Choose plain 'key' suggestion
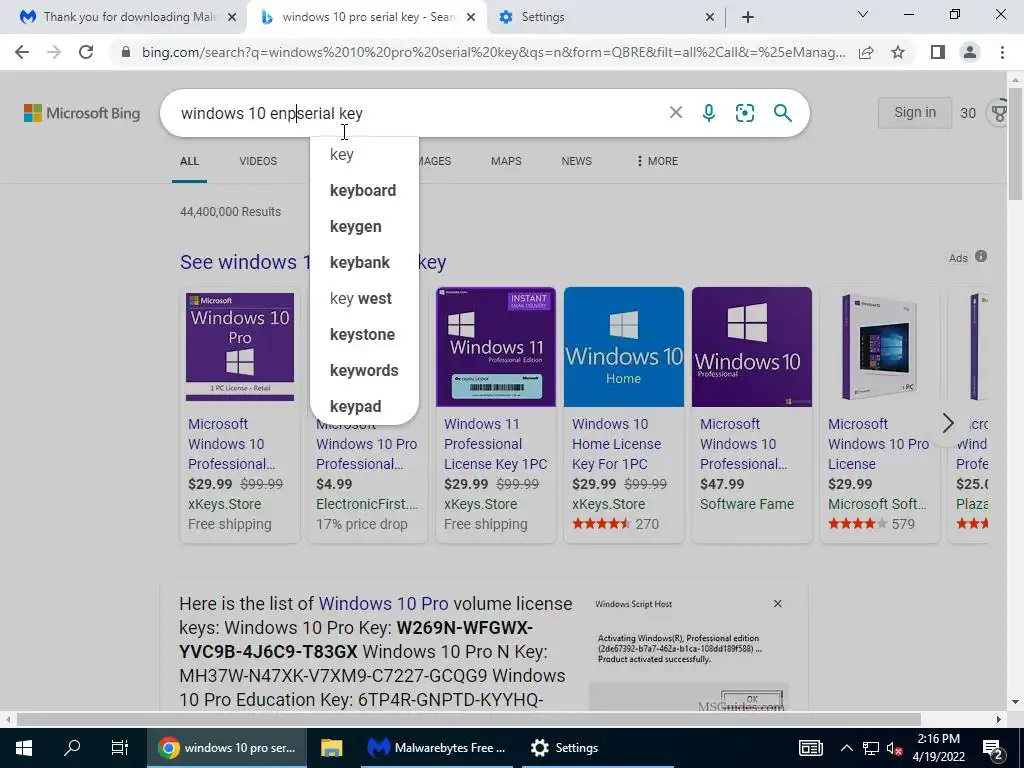The image size is (1024, 768). pos(364,154)
